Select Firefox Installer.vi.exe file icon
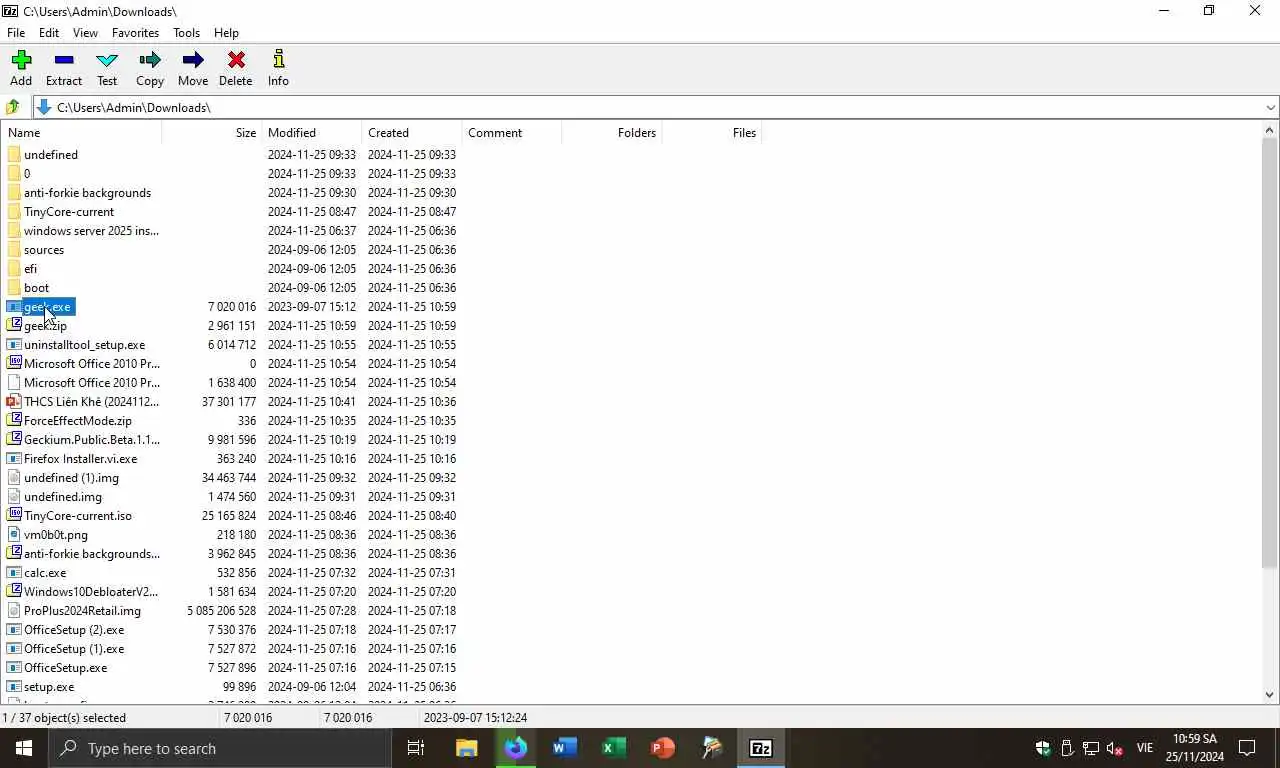The width and height of the screenshot is (1280, 768). pyautogui.click(x=14, y=459)
